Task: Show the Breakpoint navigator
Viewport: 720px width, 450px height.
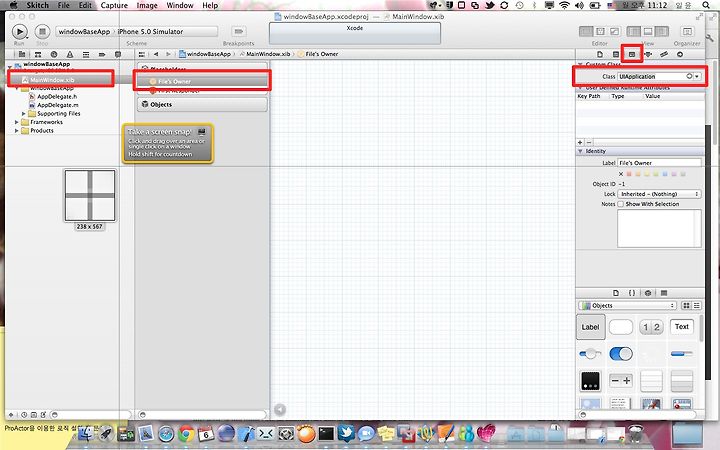Action: coord(102,54)
